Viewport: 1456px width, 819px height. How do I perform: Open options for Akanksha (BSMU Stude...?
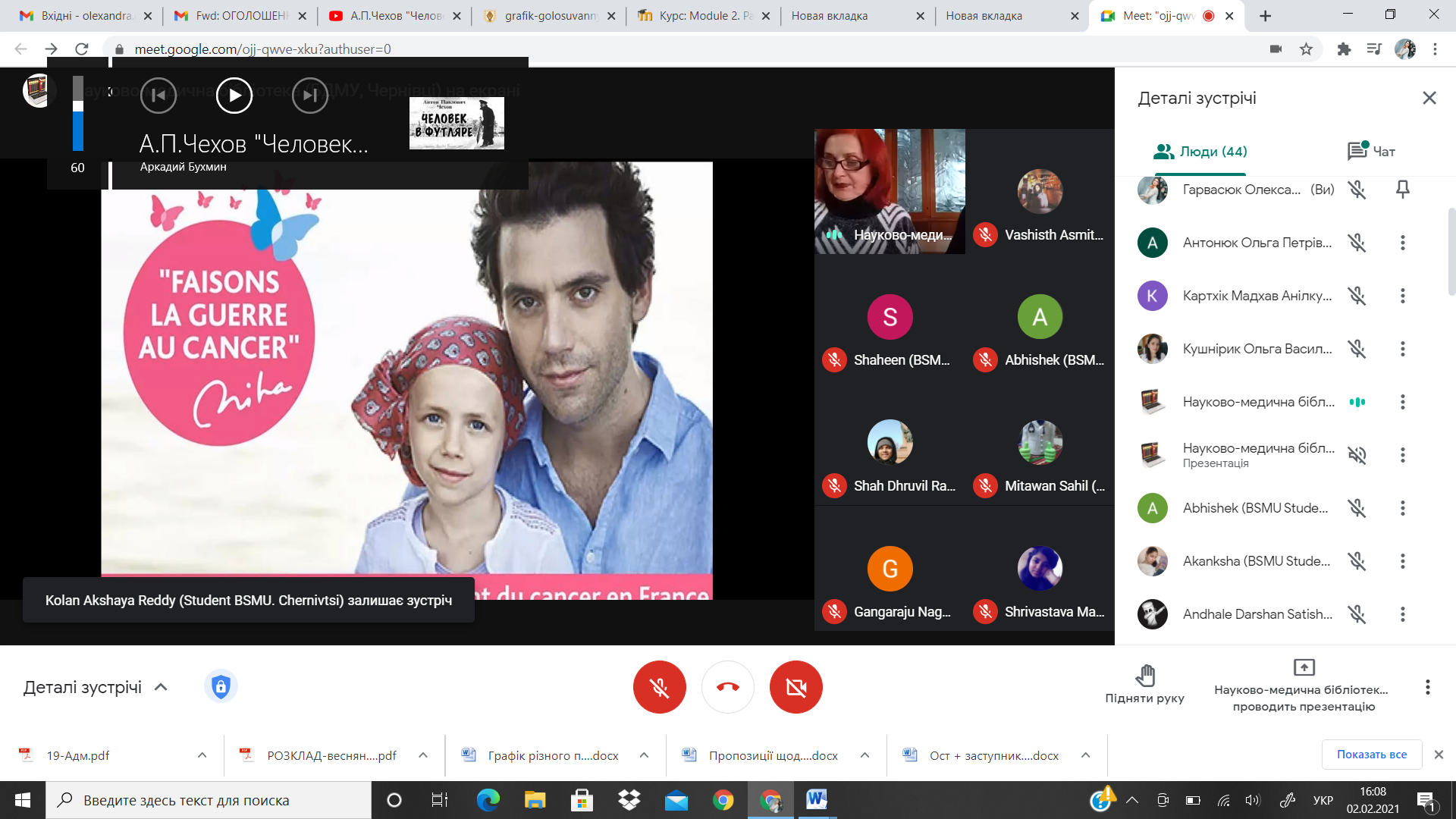[x=1403, y=561]
